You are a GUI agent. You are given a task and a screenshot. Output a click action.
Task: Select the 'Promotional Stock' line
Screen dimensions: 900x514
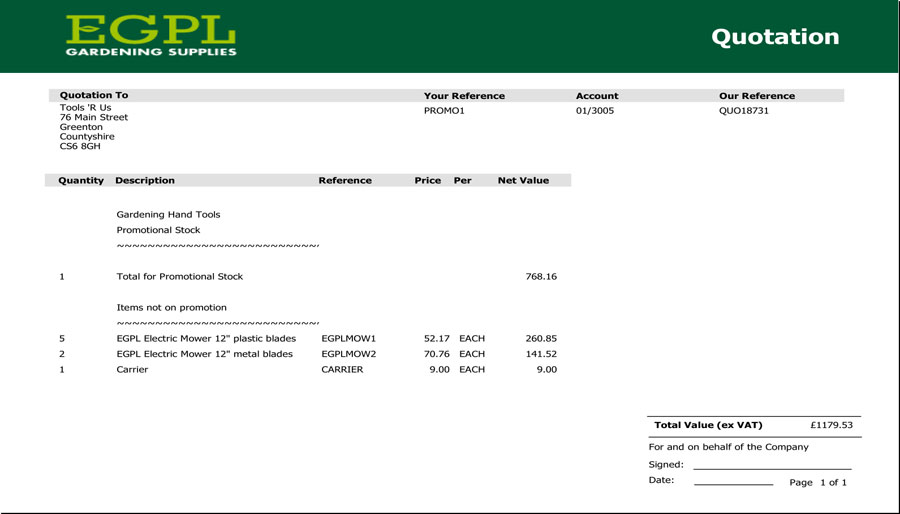[158, 230]
